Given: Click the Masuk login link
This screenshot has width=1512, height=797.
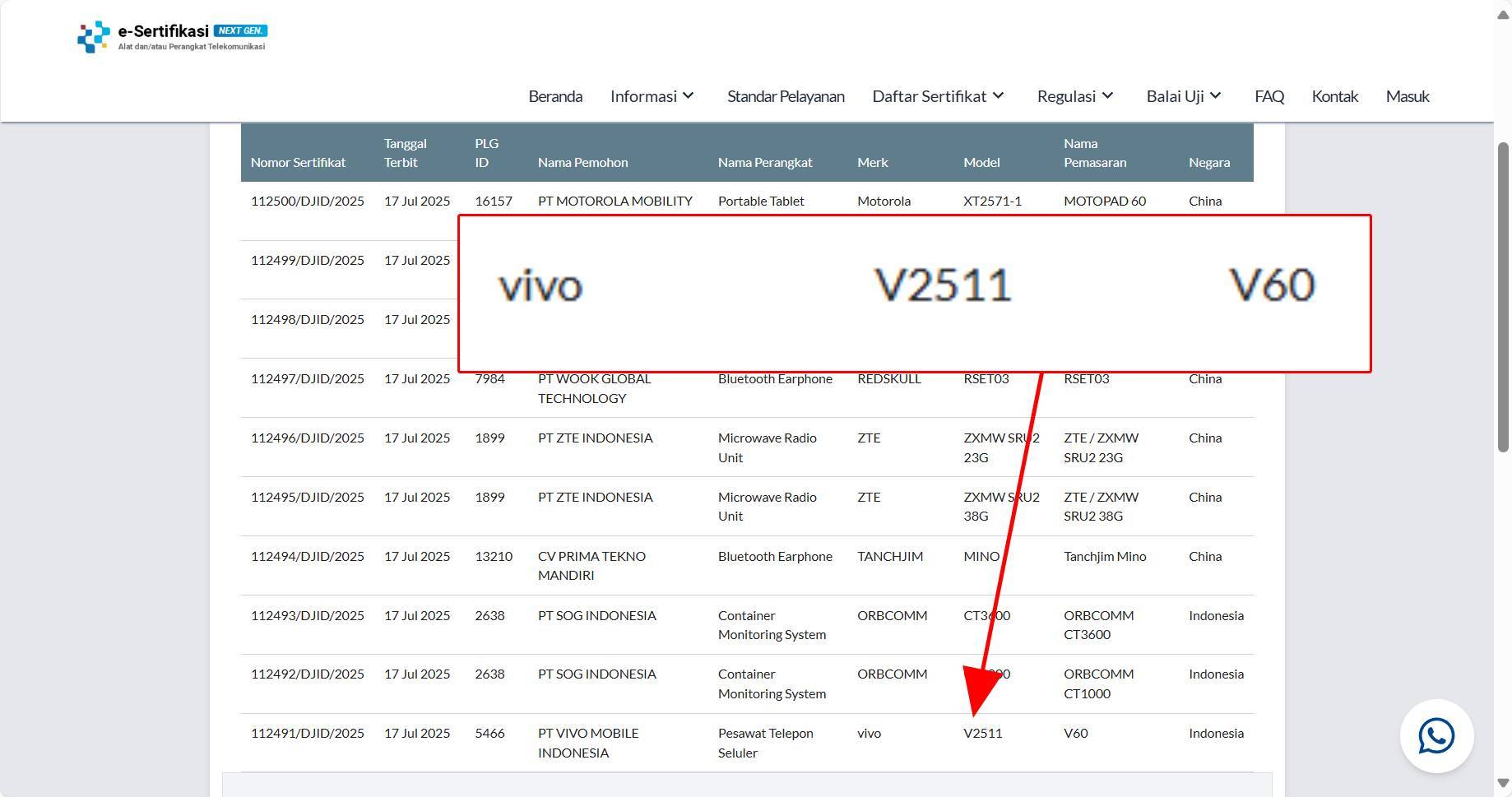Looking at the screenshot, I should [1408, 96].
